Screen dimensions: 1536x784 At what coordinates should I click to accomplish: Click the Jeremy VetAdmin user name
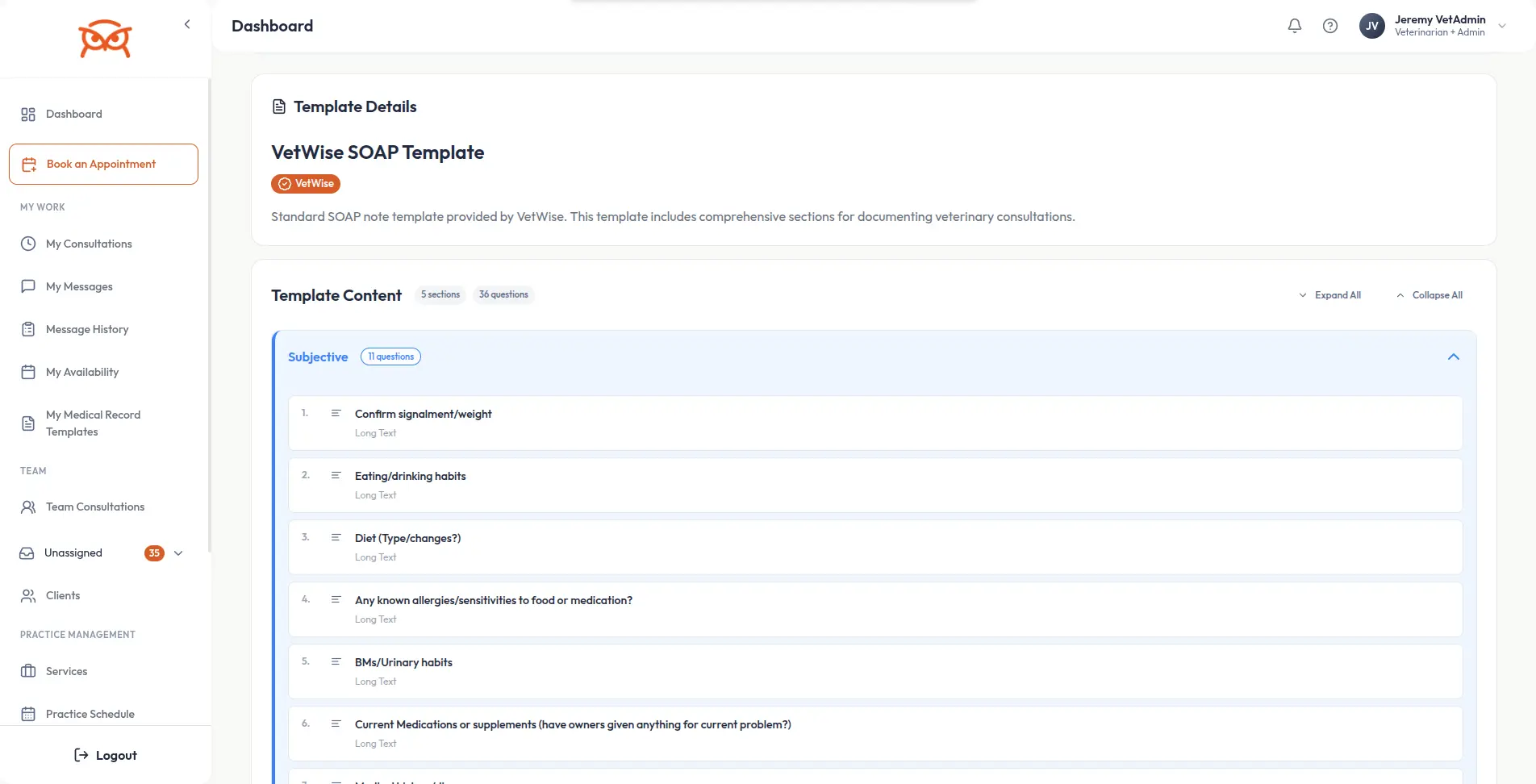pyautogui.click(x=1440, y=19)
